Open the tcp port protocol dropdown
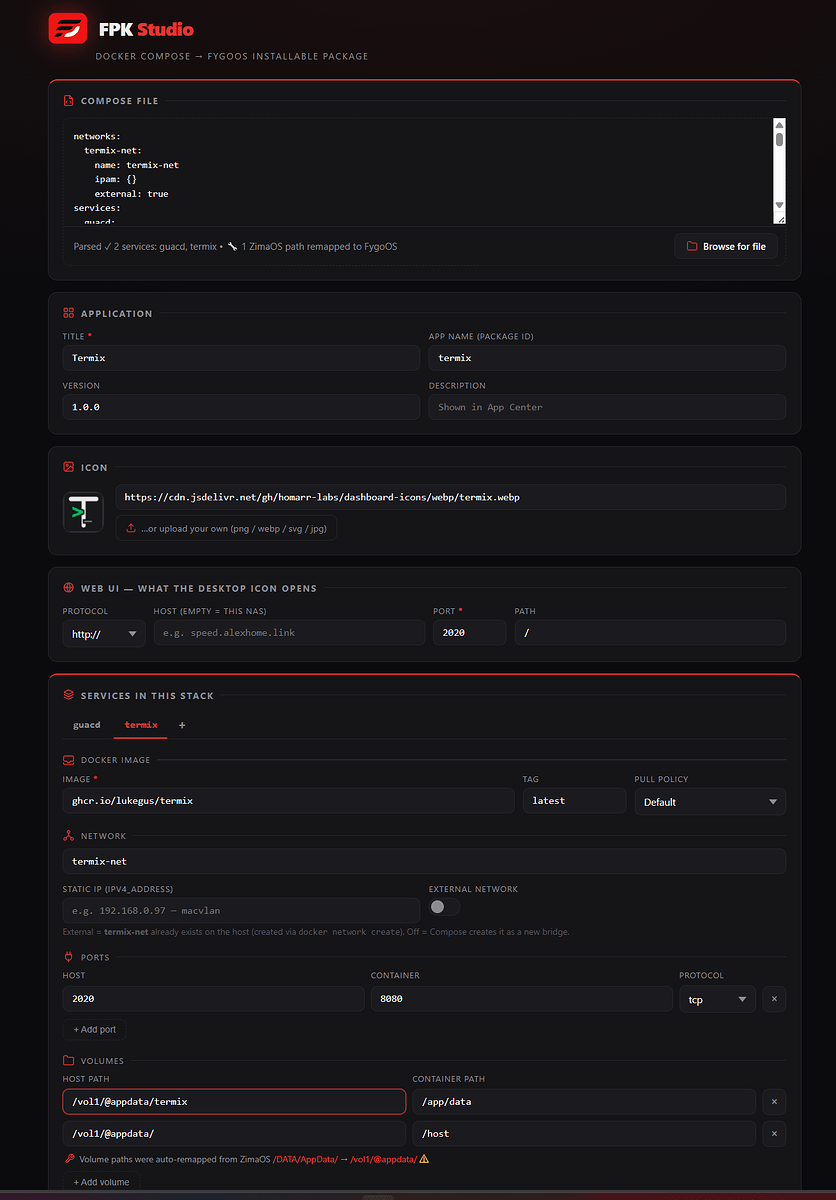The width and height of the screenshot is (836, 1200). pyautogui.click(x=717, y=999)
